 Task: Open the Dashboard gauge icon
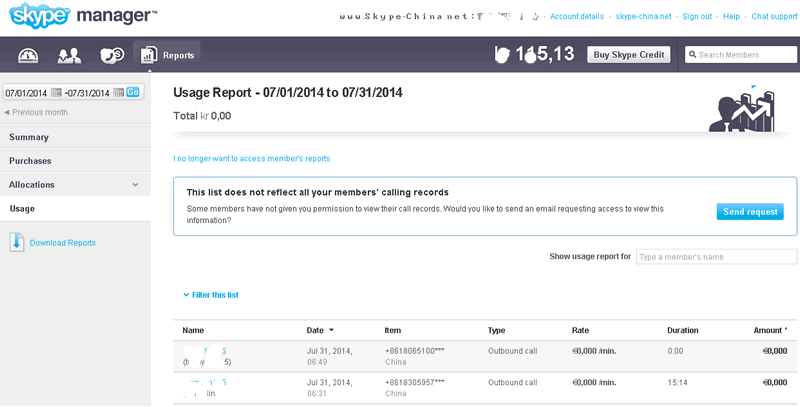tap(28, 55)
